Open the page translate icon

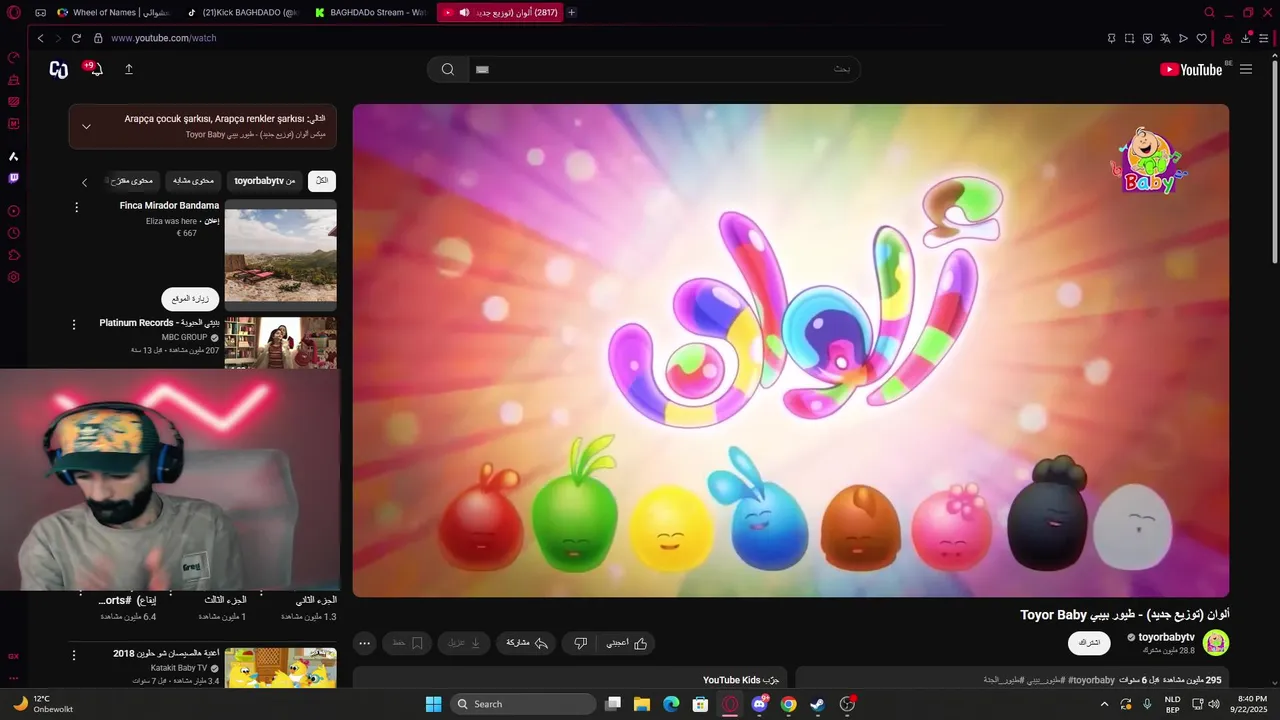tap(1165, 38)
